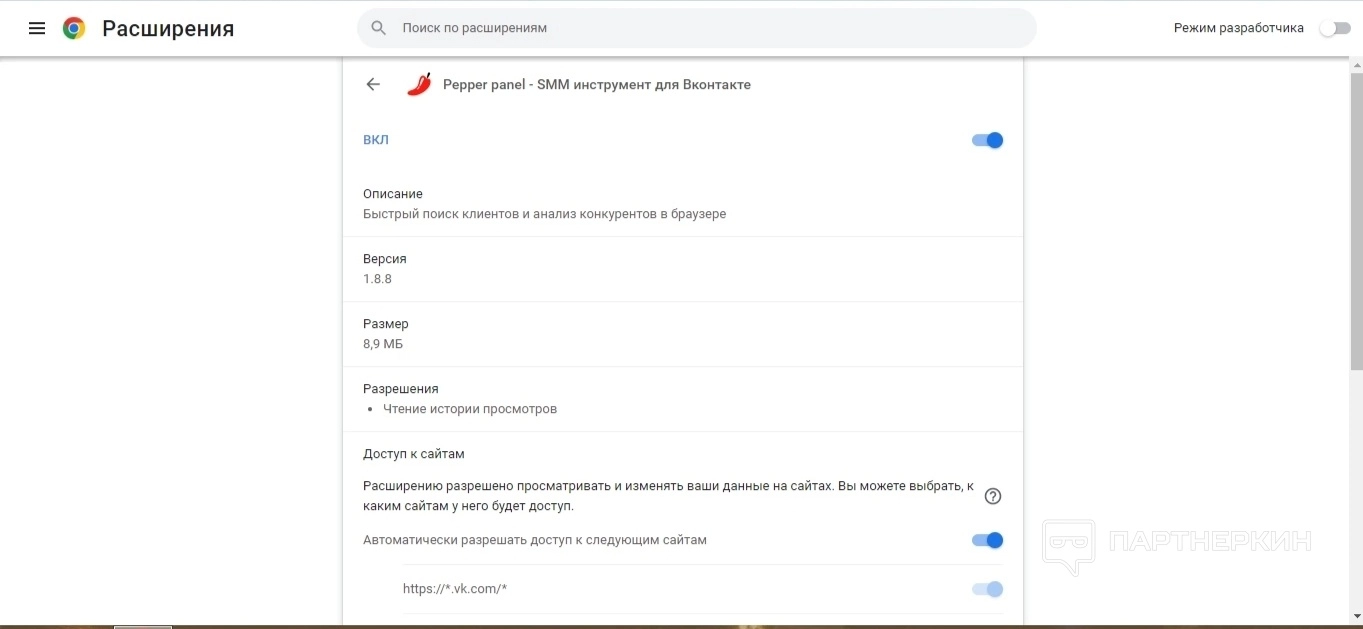Click the 'Доступ к сайтам' heading
Screen dimensions: 1363x629
414,454
